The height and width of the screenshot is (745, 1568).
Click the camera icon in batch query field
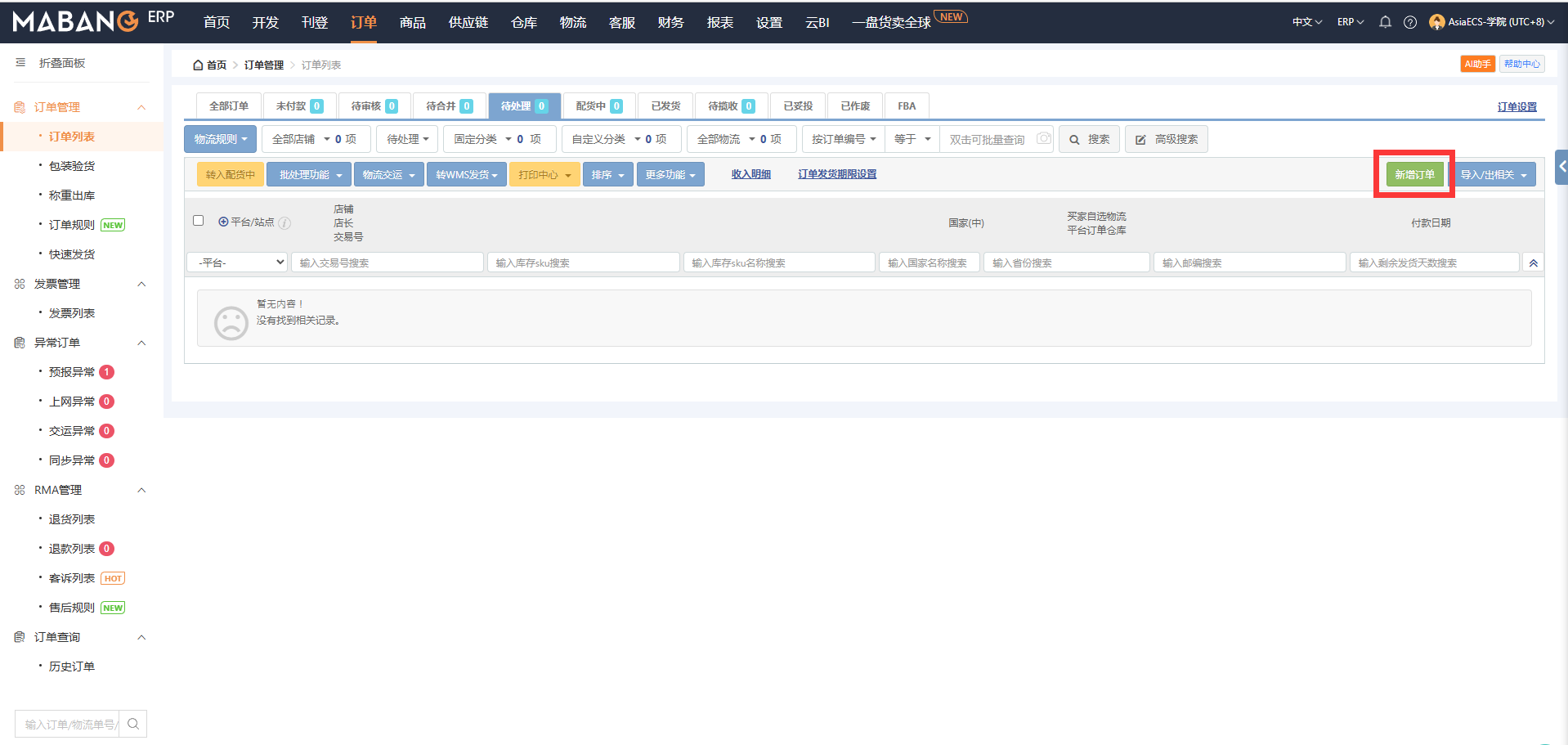point(1044,139)
